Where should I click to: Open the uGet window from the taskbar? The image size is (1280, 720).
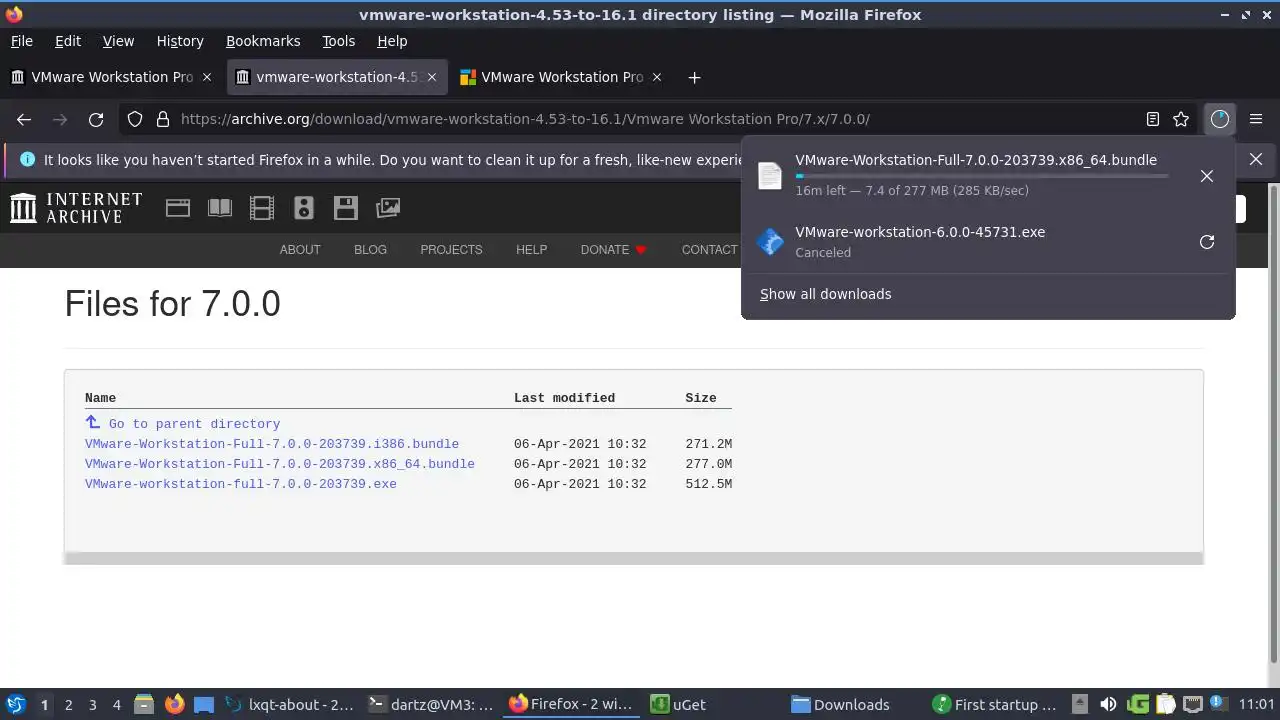pos(713,704)
